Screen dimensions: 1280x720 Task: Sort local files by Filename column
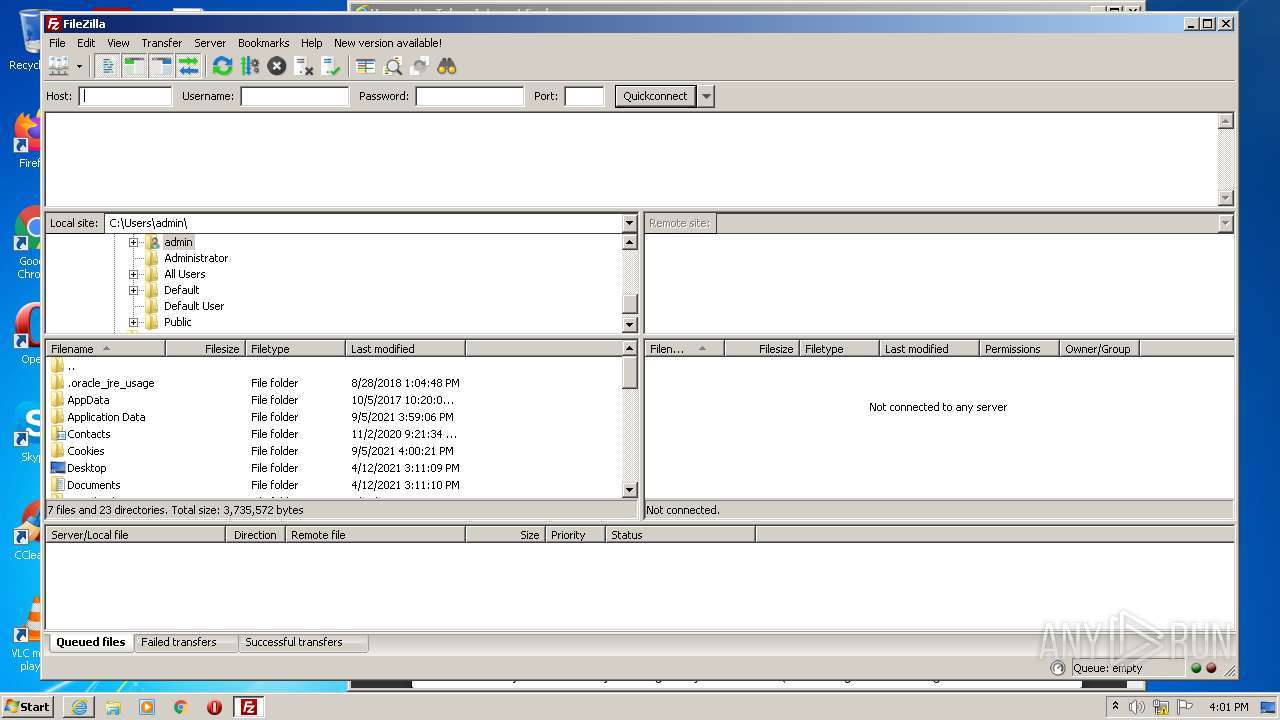coord(105,349)
